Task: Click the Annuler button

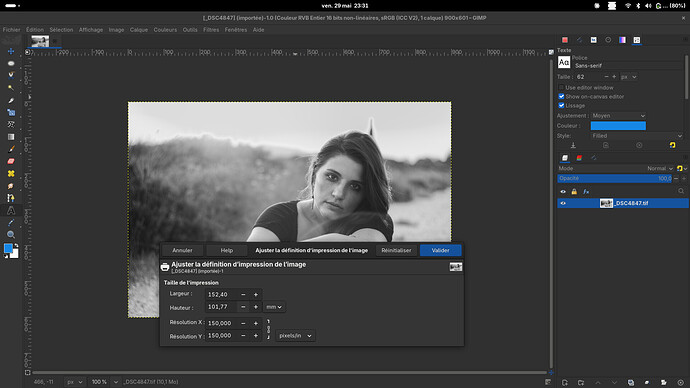Action: click(x=182, y=250)
